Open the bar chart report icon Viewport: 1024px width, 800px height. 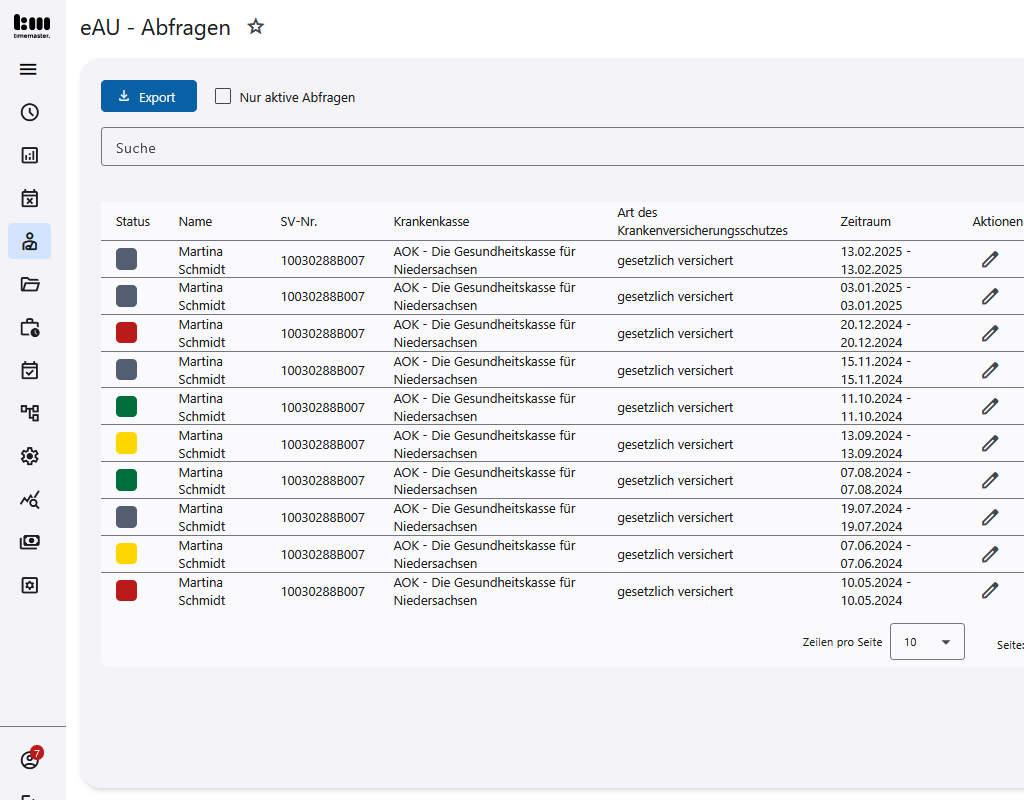(x=29, y=155)
